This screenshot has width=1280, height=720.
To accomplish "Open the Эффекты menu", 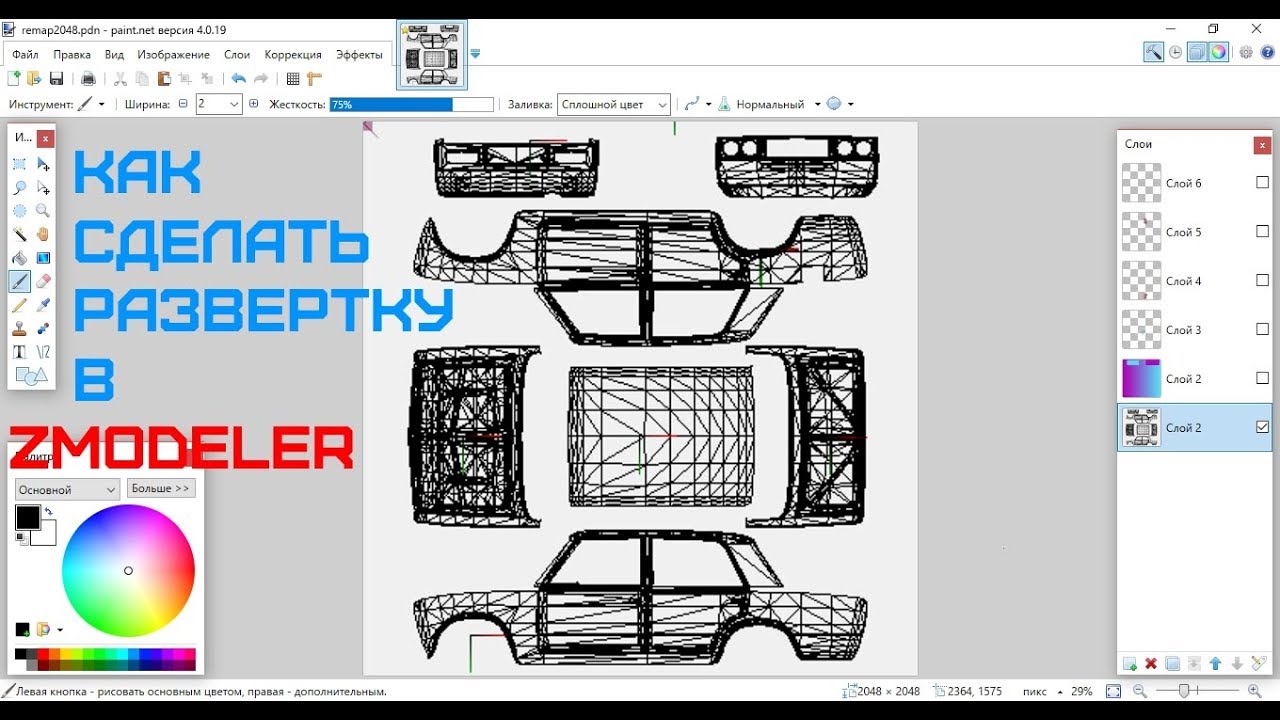I will point(359,55).
